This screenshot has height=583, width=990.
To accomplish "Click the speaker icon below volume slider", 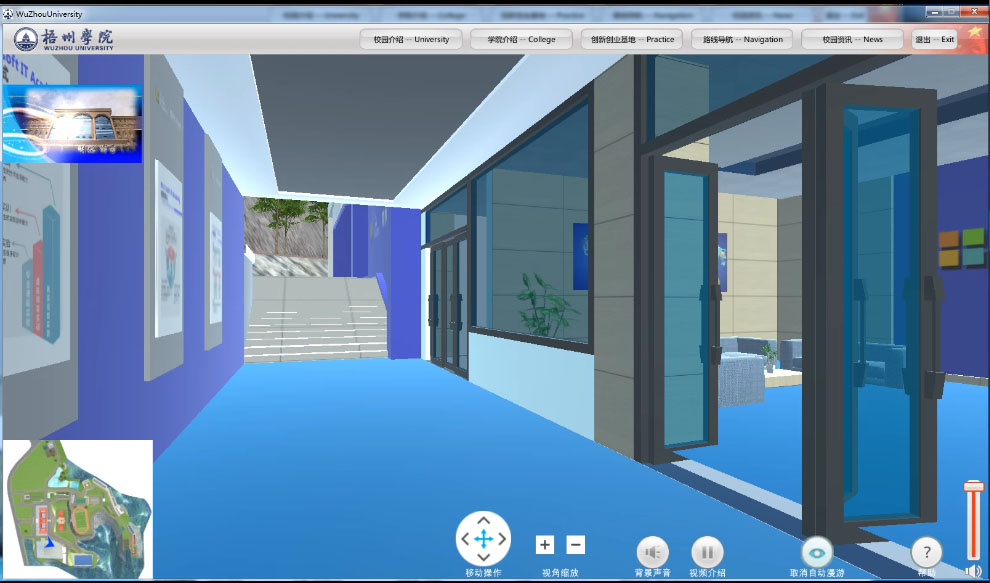I will point(972,571).
